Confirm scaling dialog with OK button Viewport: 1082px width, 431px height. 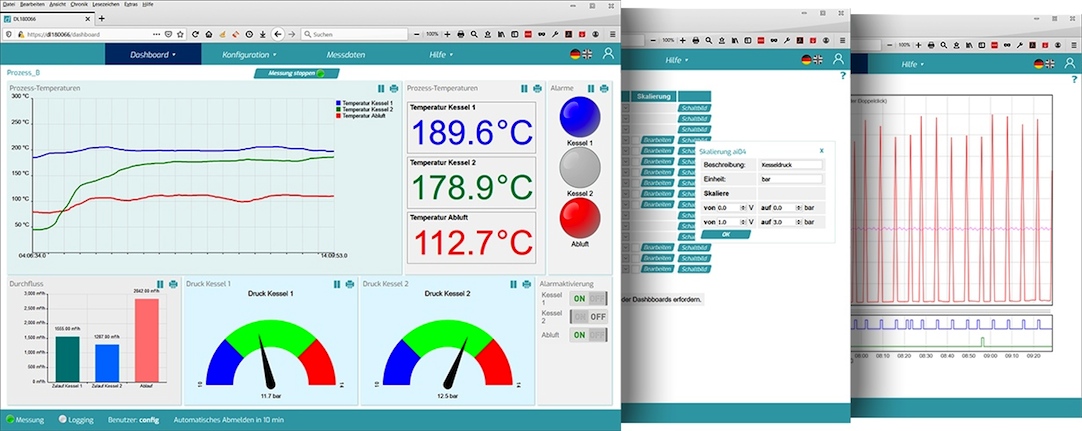[x=725, y=234]
